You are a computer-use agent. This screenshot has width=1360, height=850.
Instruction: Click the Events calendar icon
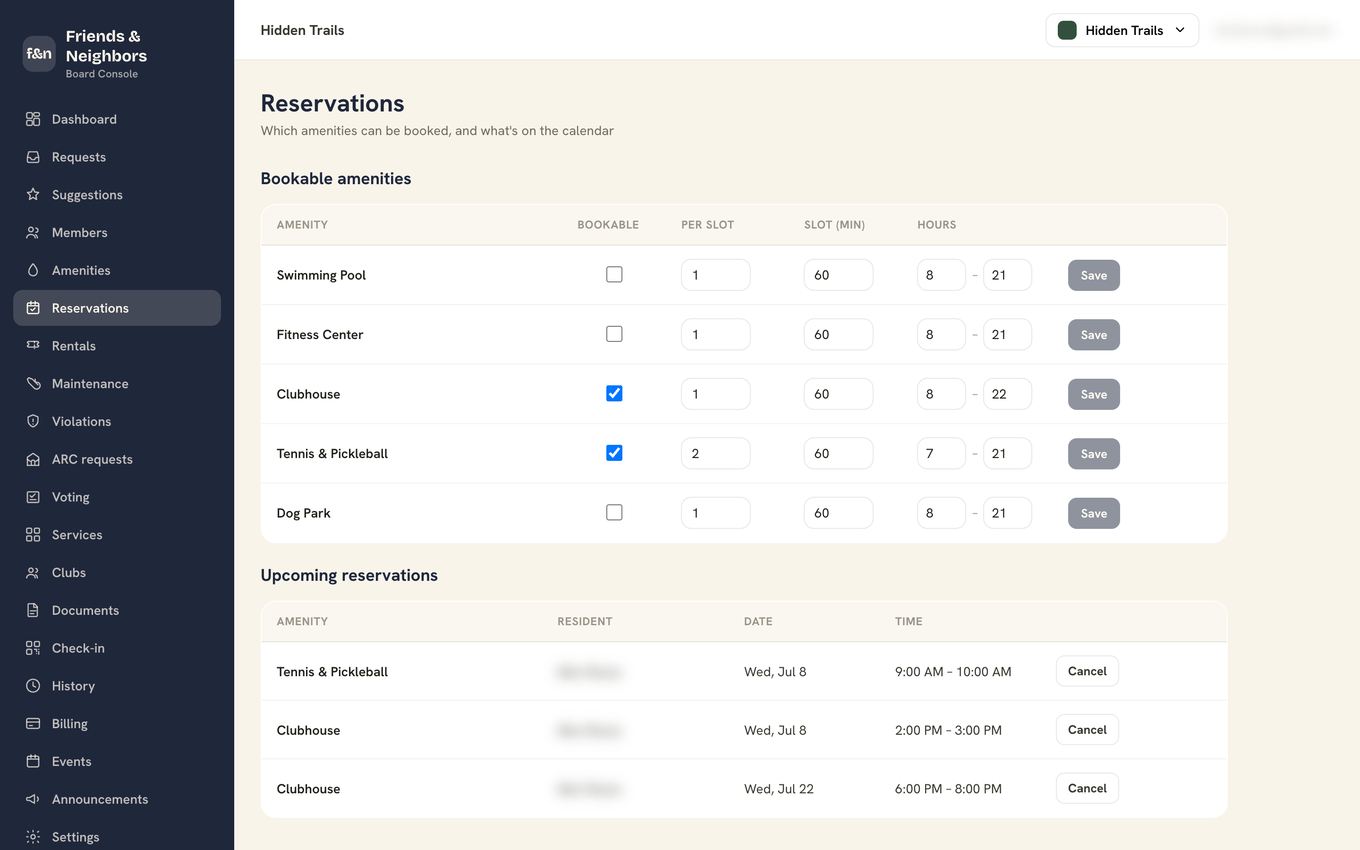click(33, 762)
